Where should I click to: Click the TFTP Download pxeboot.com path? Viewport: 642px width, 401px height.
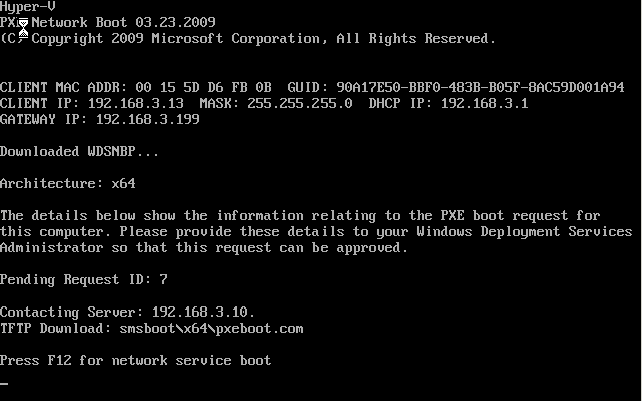tap(211, 329)
